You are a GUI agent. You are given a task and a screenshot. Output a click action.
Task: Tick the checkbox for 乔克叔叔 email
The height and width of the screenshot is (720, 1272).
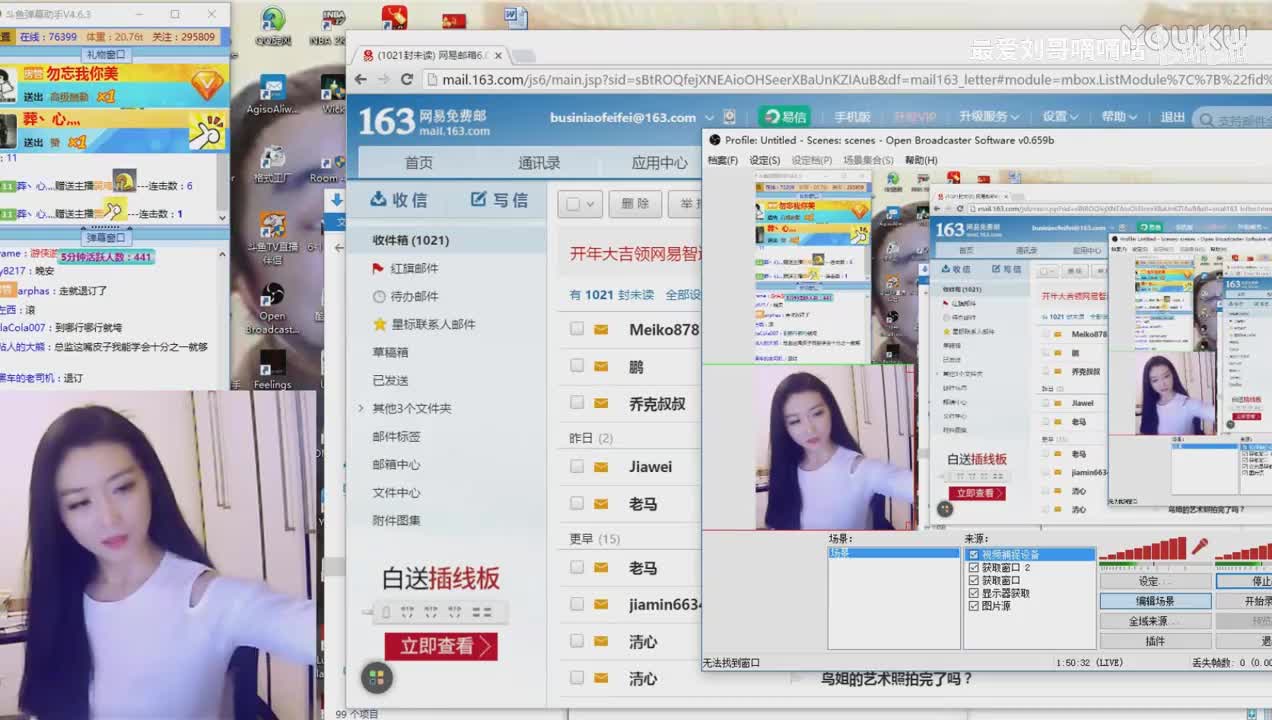tap(576, 403)
